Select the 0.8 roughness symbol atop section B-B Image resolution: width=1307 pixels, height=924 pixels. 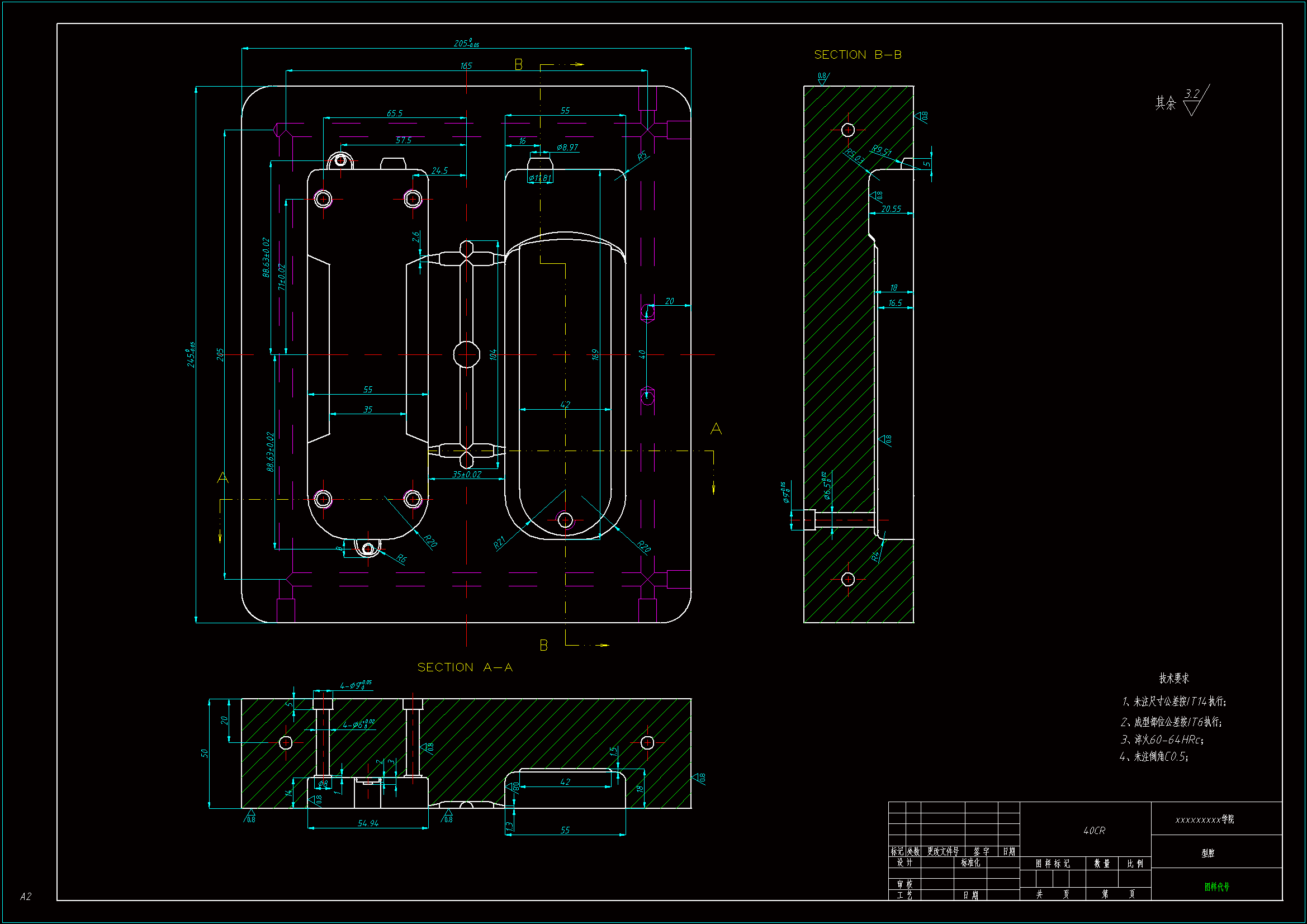822,79
